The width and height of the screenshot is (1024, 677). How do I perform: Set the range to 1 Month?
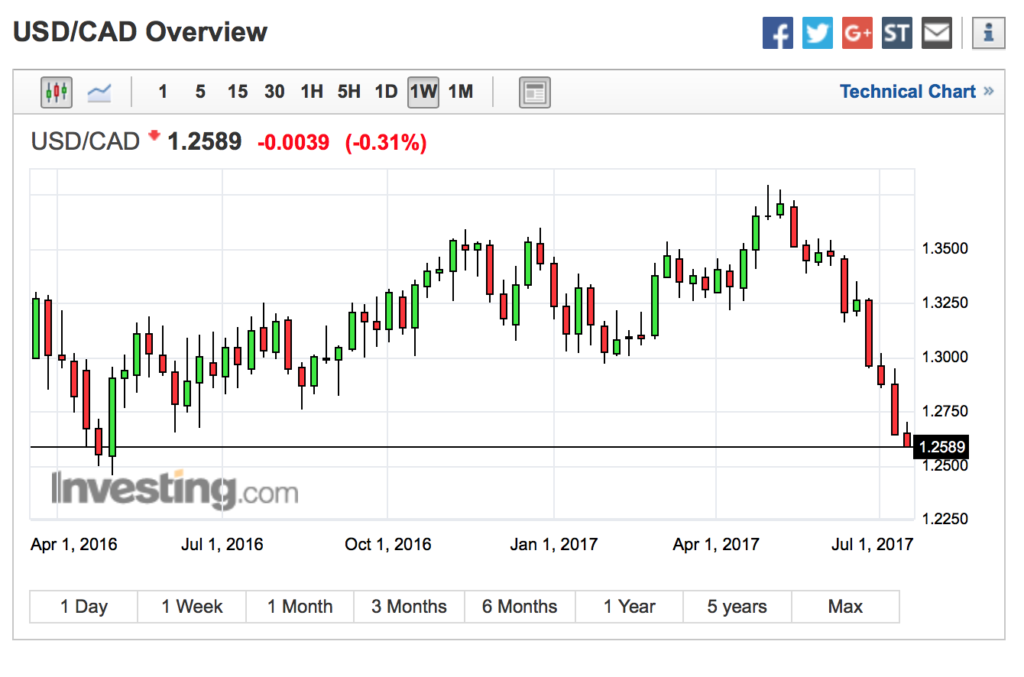pos(300,606)
